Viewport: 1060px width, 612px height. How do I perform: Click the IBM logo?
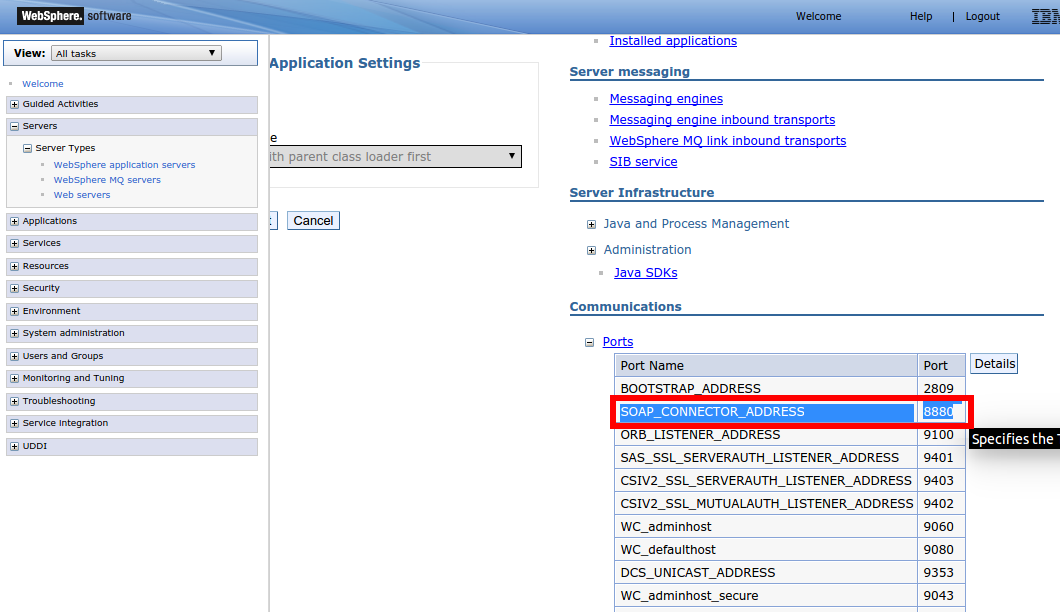tap(1045, 16)
